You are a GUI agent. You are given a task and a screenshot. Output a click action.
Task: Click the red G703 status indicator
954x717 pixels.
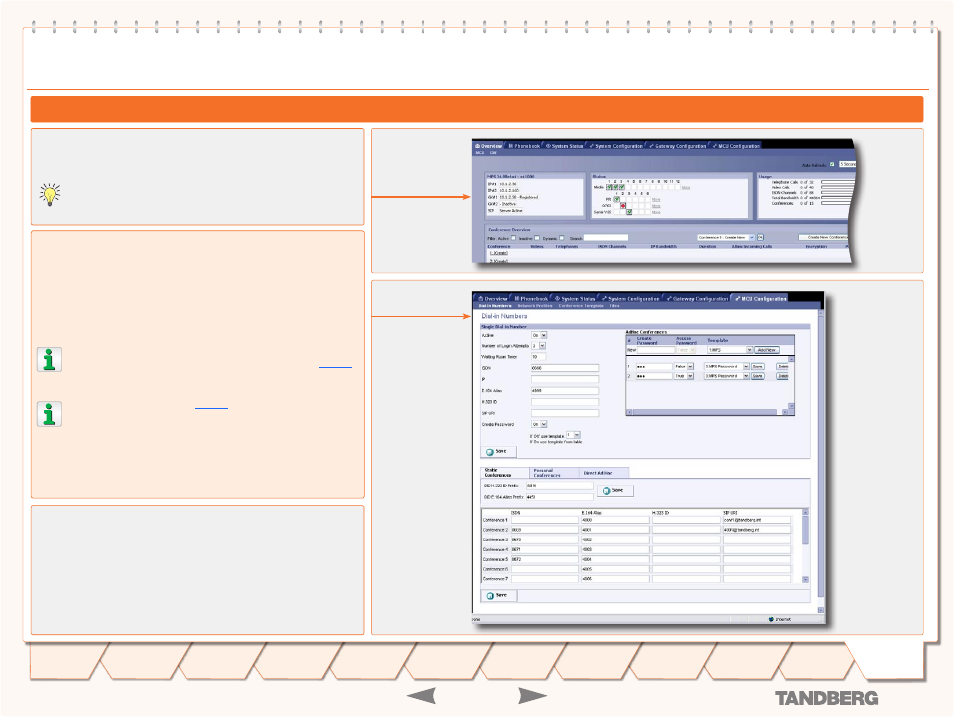pyautogui.click(x=623, y=206)
